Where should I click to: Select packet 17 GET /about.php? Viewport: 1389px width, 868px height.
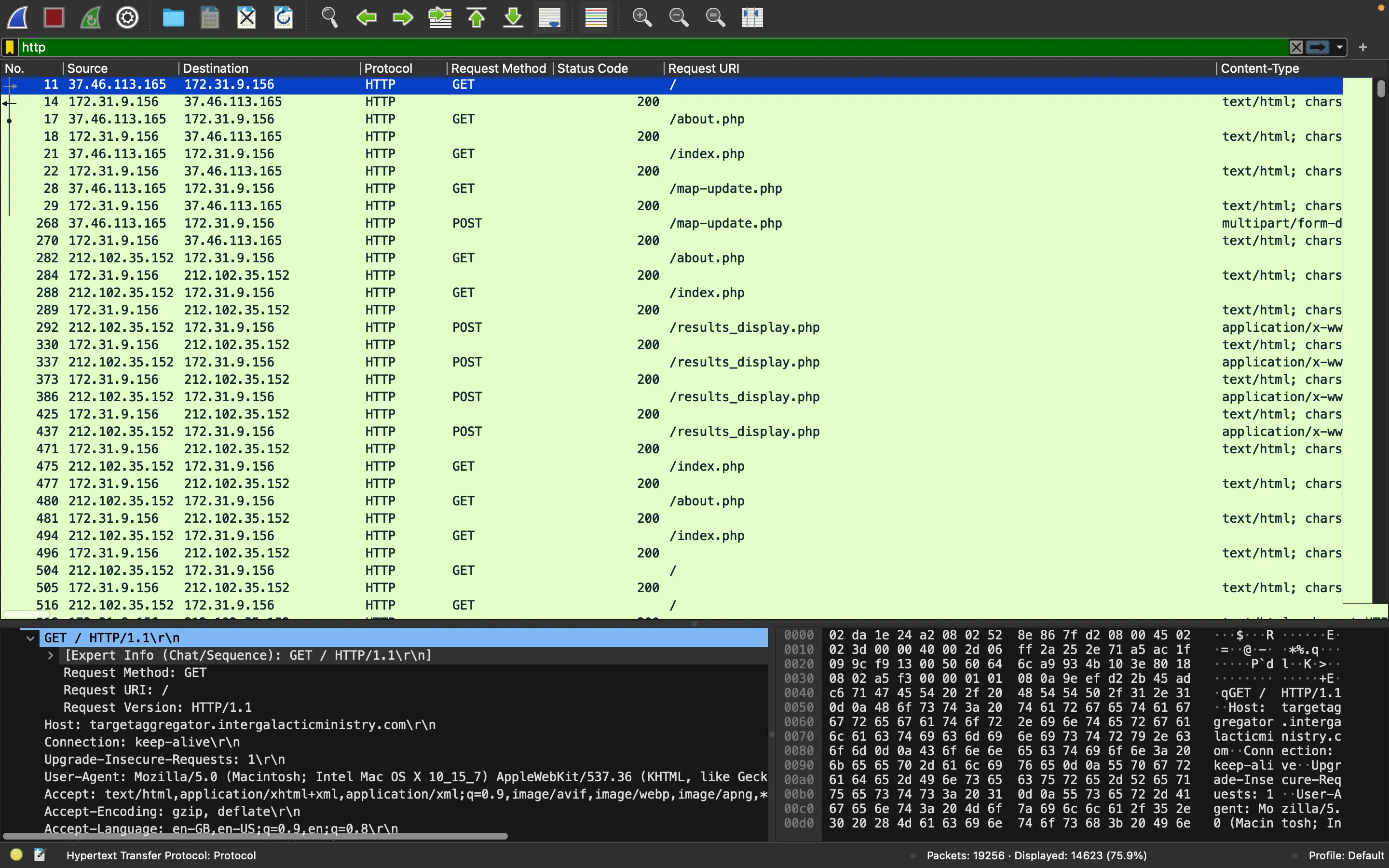[671, 119]
